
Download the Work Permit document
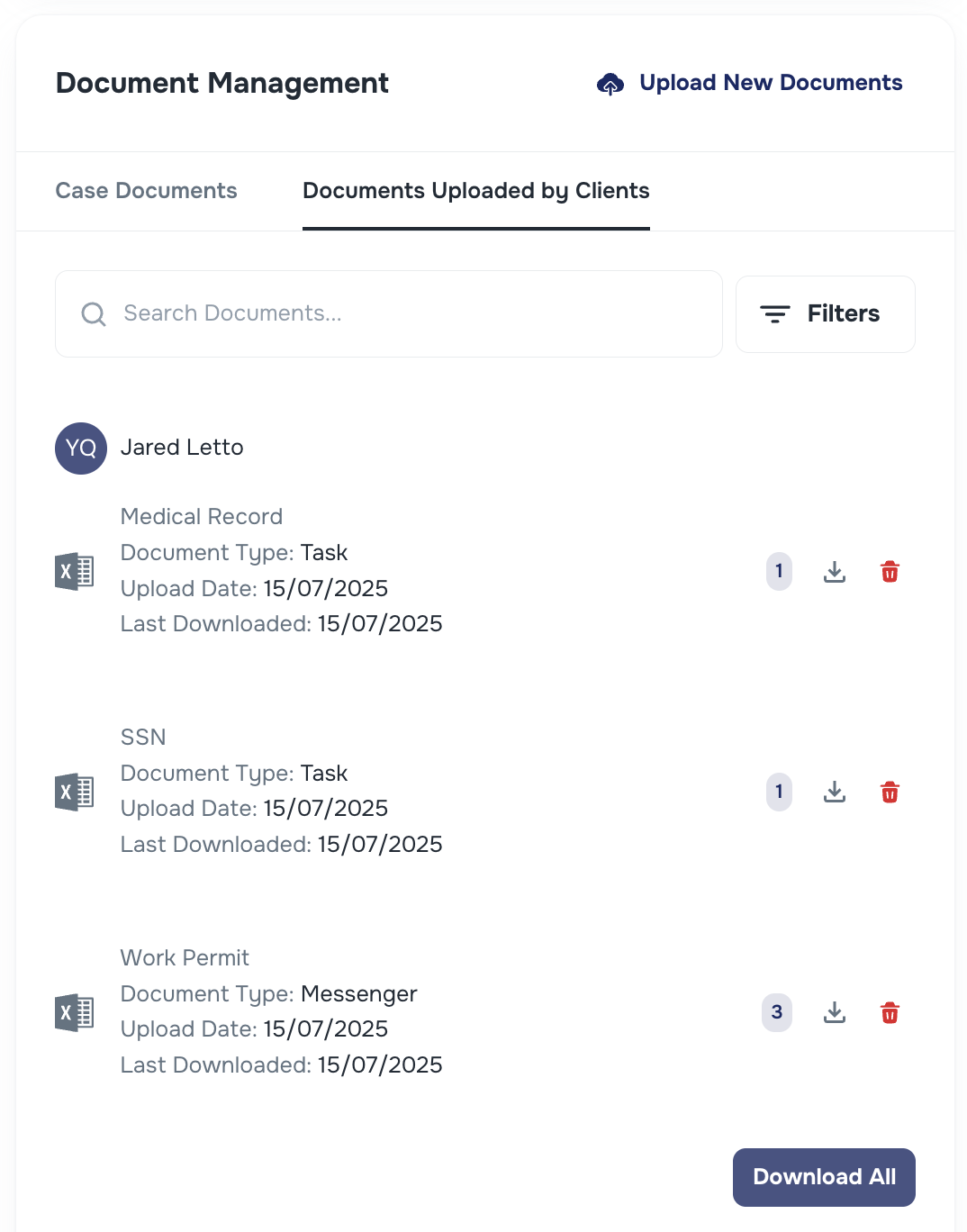[834, 1012]
